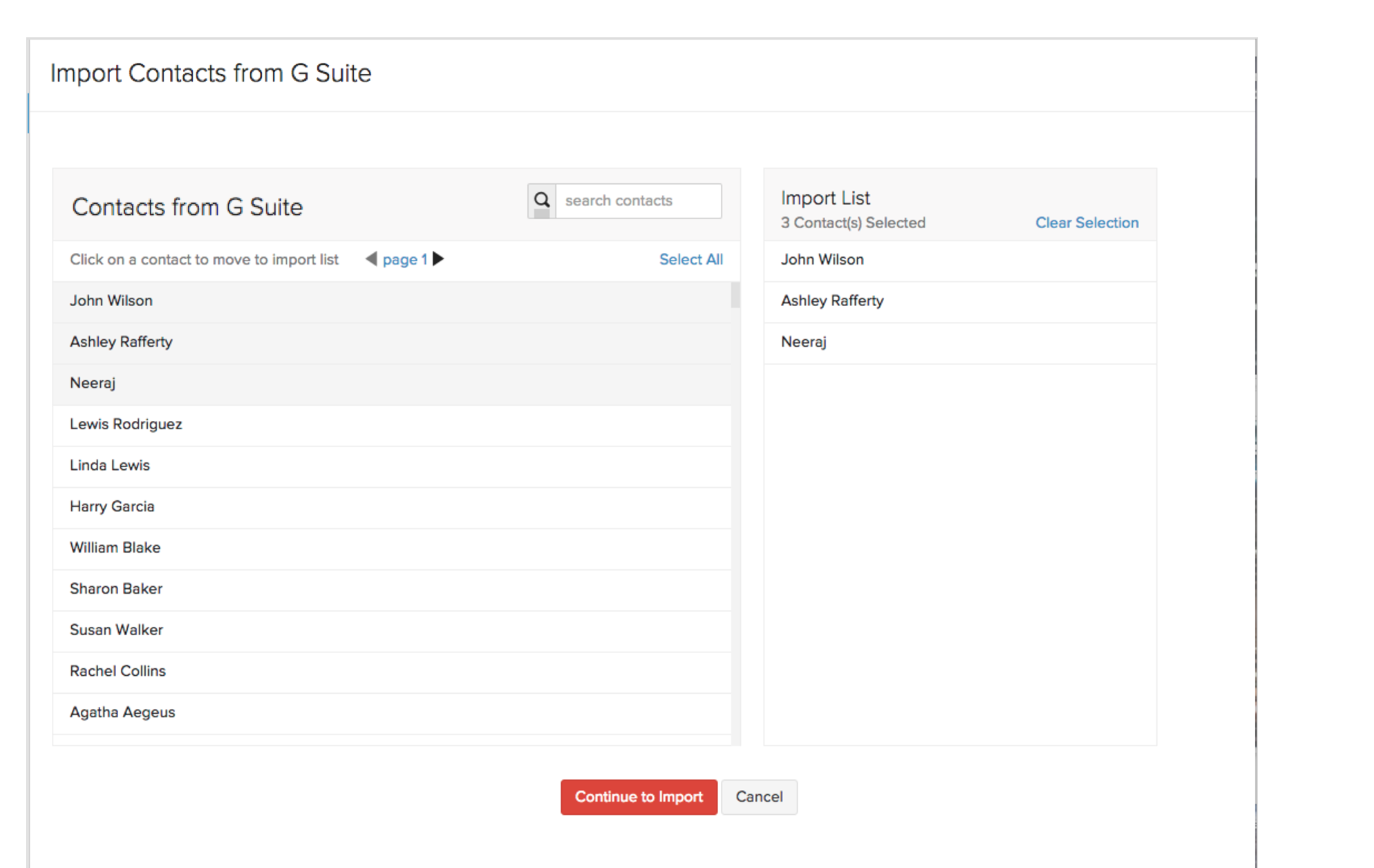The image size is (1374, 868).
Task: Click the search contacts field
Action: point(639,200)
